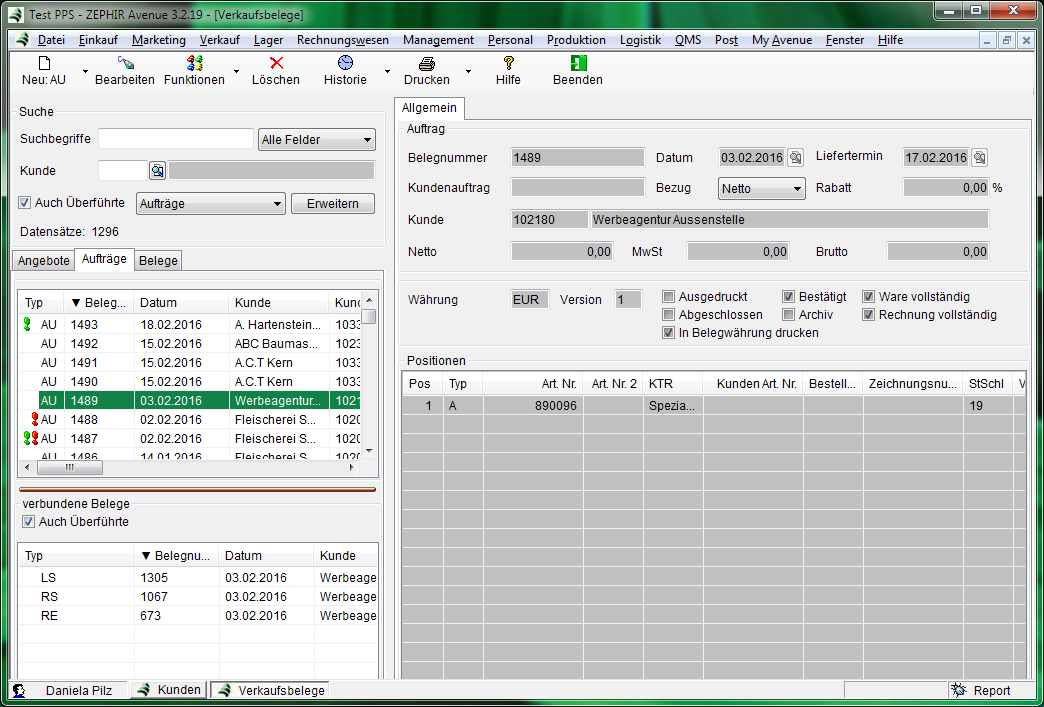Open the Aufträge filter dropdown

tap(211, 204)
